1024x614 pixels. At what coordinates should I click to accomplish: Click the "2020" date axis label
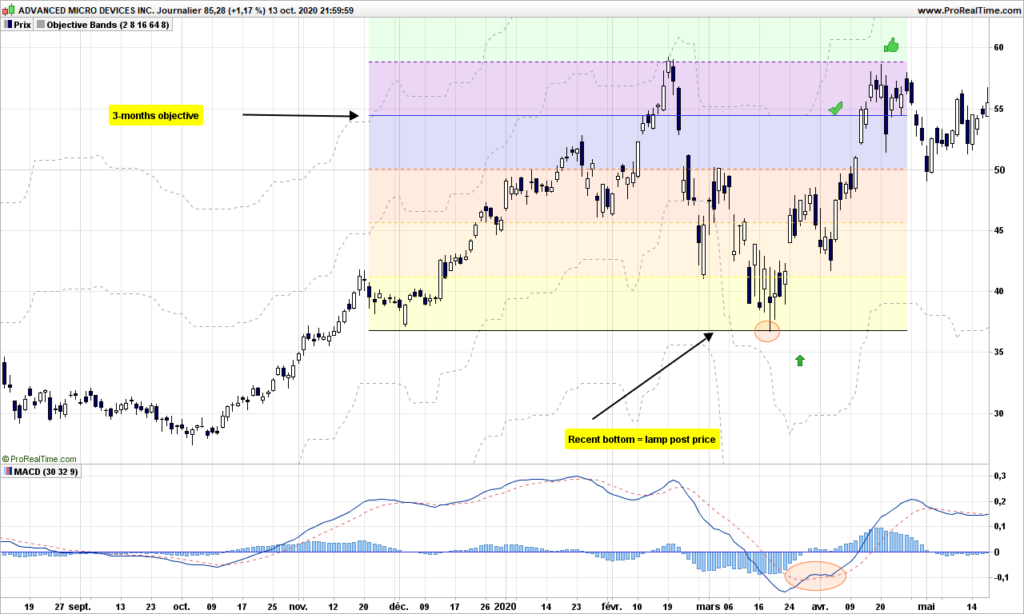pyautogui.click(x=505, y=606)
